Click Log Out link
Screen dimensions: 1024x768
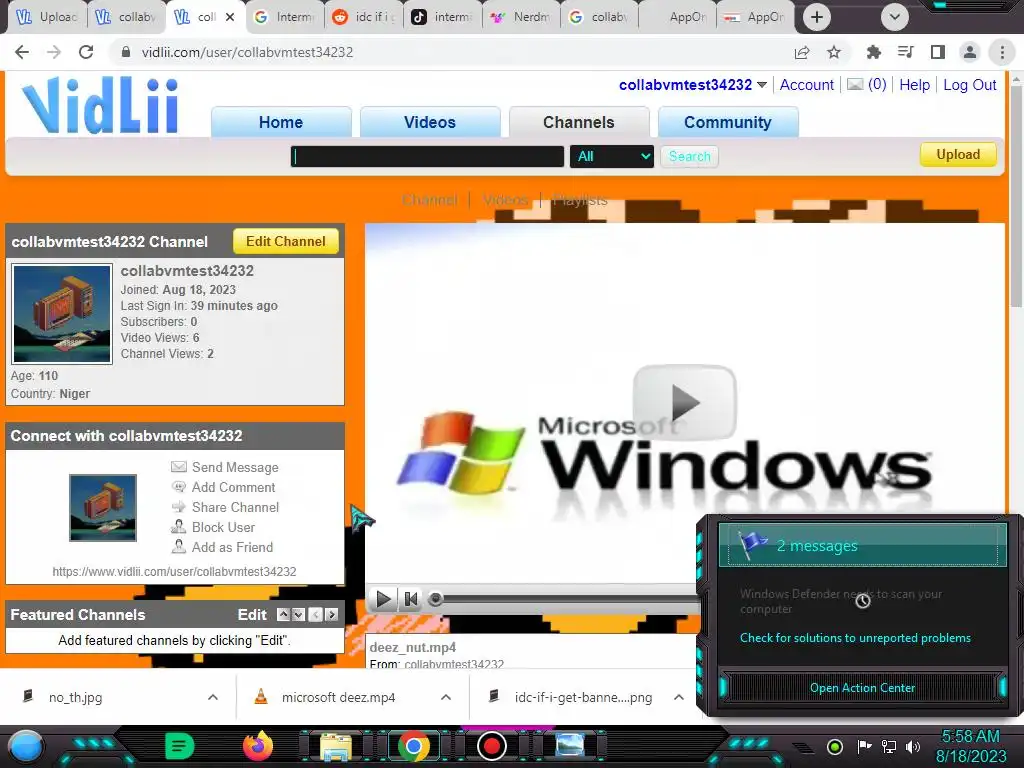[x=970, y=85]
